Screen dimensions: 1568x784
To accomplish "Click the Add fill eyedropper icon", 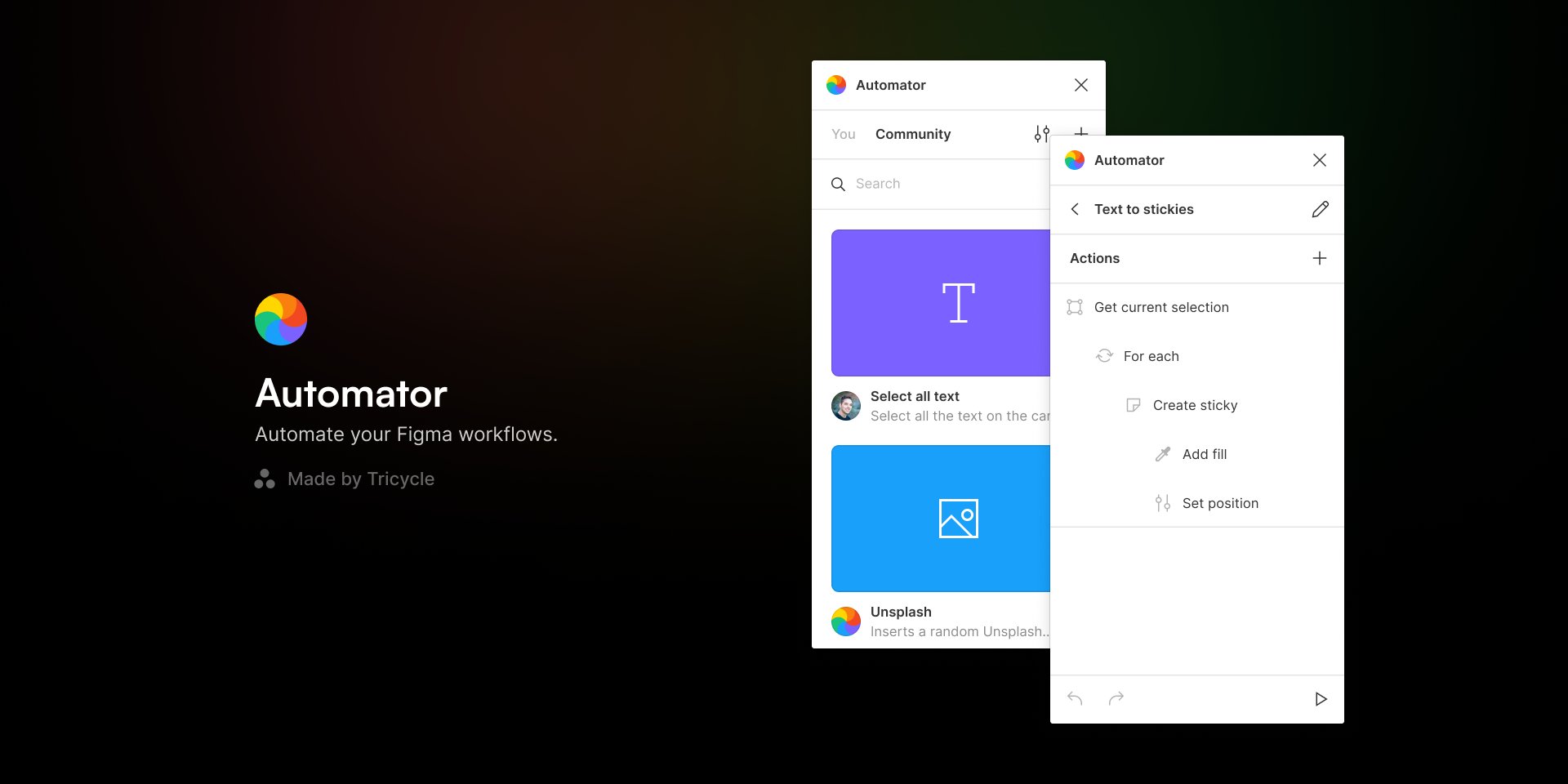I will click(x=1163, y=454).
